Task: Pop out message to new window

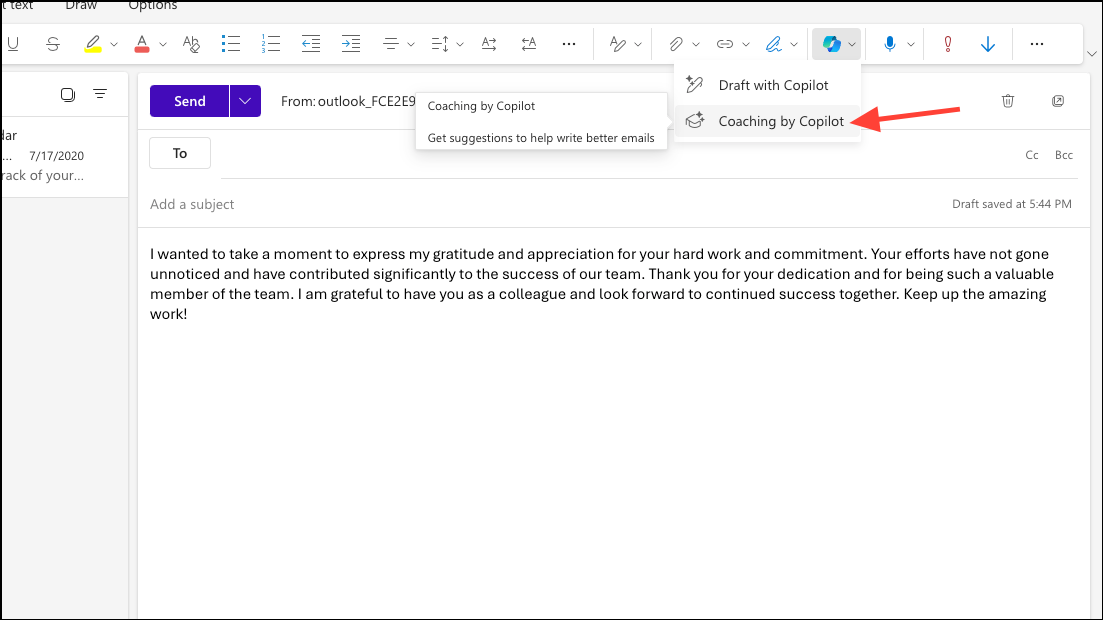Action: click(x=1058, y=101)
